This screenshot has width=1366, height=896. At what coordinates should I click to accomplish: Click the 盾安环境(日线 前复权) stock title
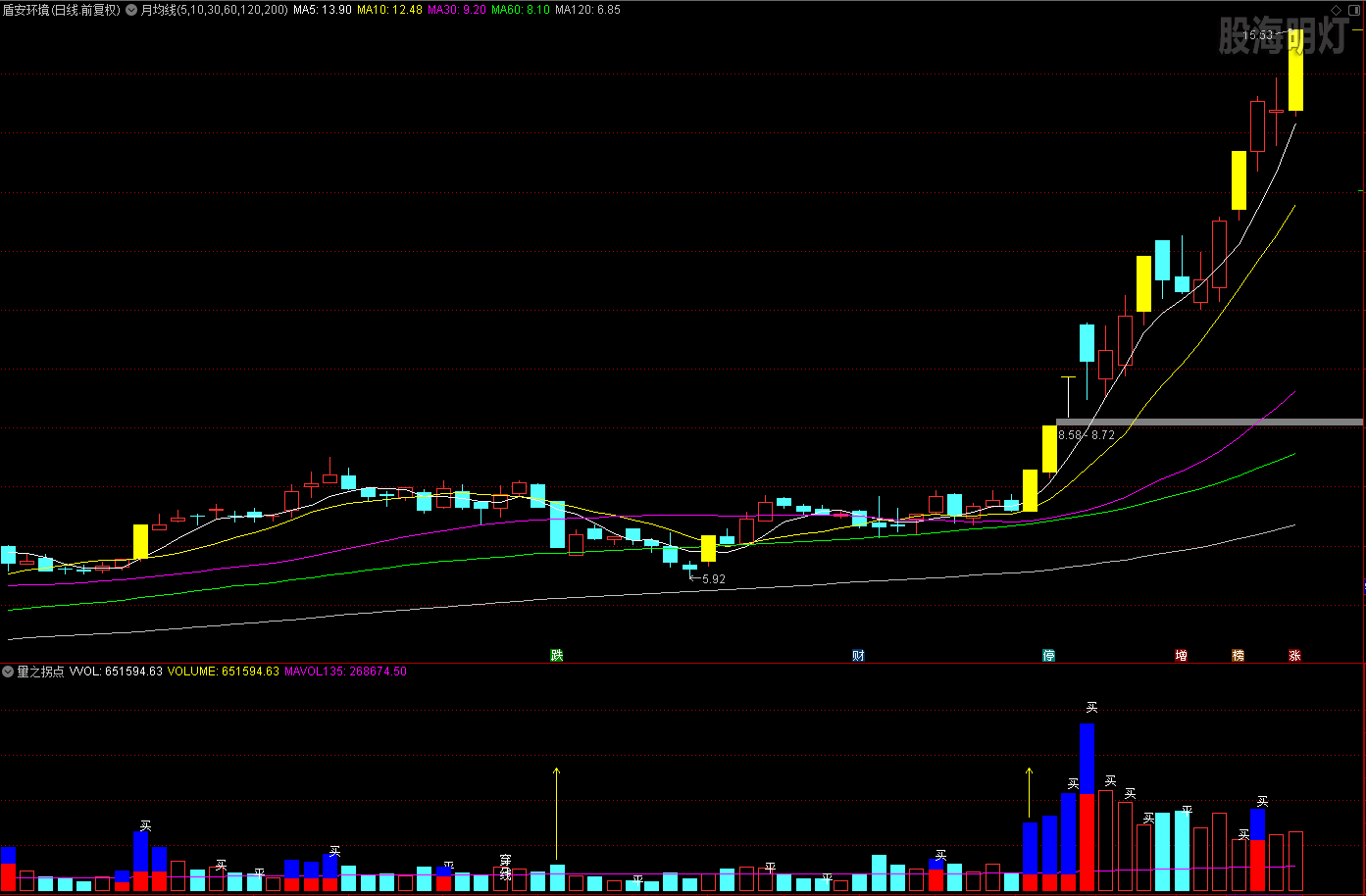(x=61, y=10)
